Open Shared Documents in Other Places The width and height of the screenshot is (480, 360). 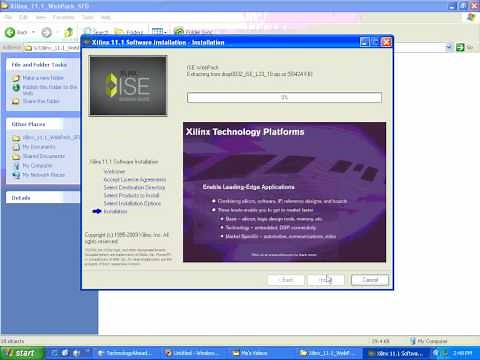(x=44, y=156)
